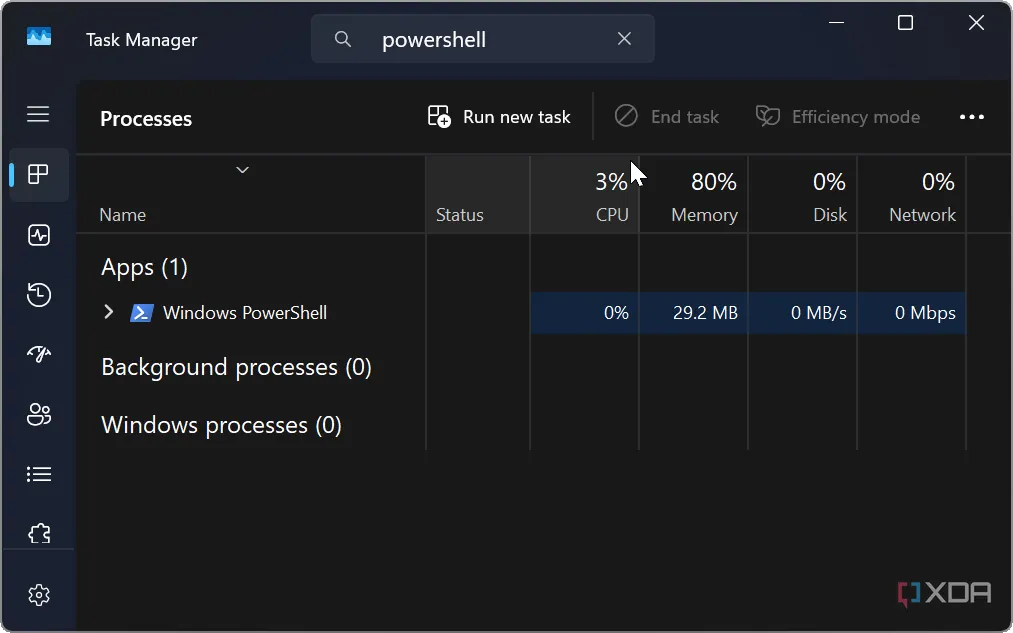This screenshot has width=1013, height=633.
Task: Clear the powershell search text
Action: (624, 39)
